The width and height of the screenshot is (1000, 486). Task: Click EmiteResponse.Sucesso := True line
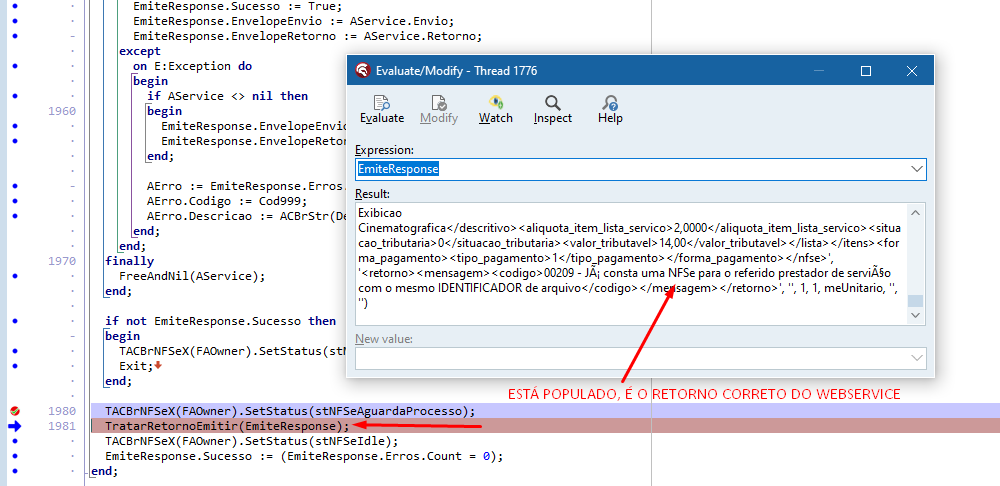(238, 6)
